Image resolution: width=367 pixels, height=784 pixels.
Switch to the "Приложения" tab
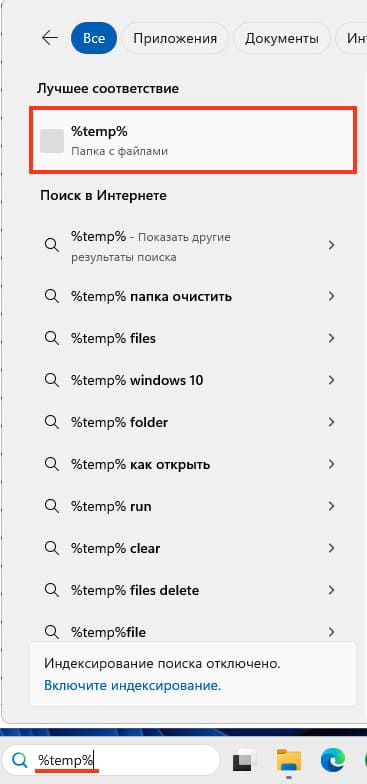pyautogui.click(x=175, y=38)
